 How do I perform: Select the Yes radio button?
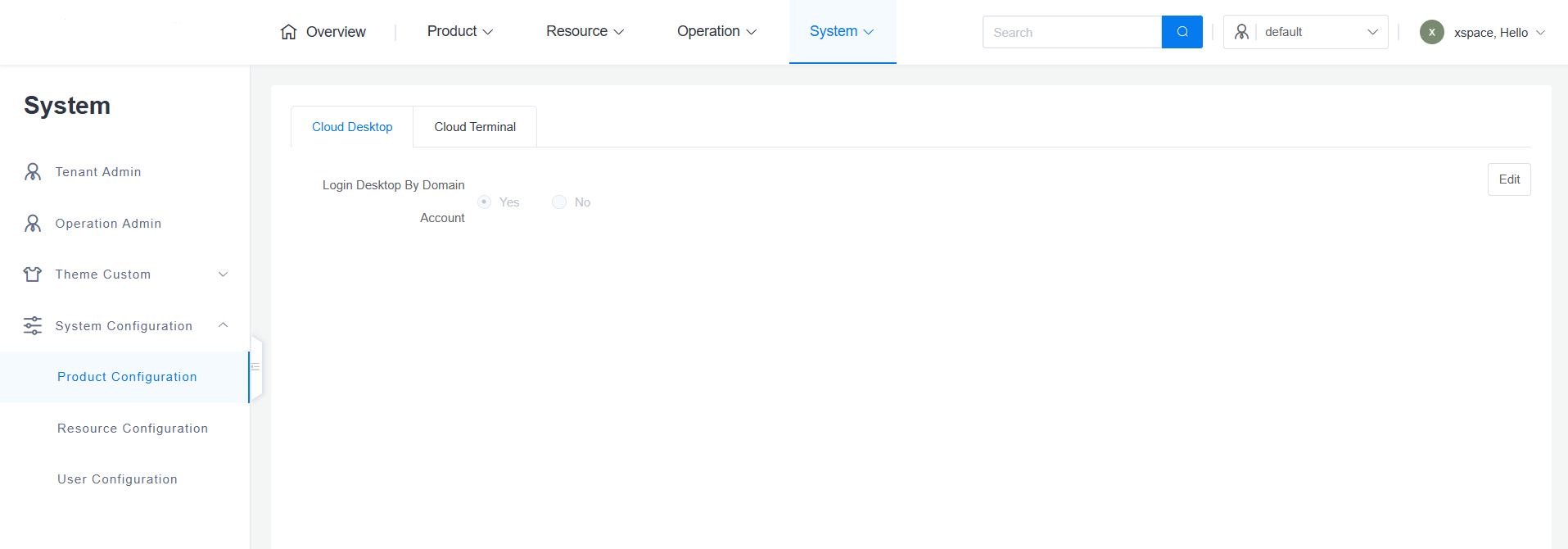484,202
